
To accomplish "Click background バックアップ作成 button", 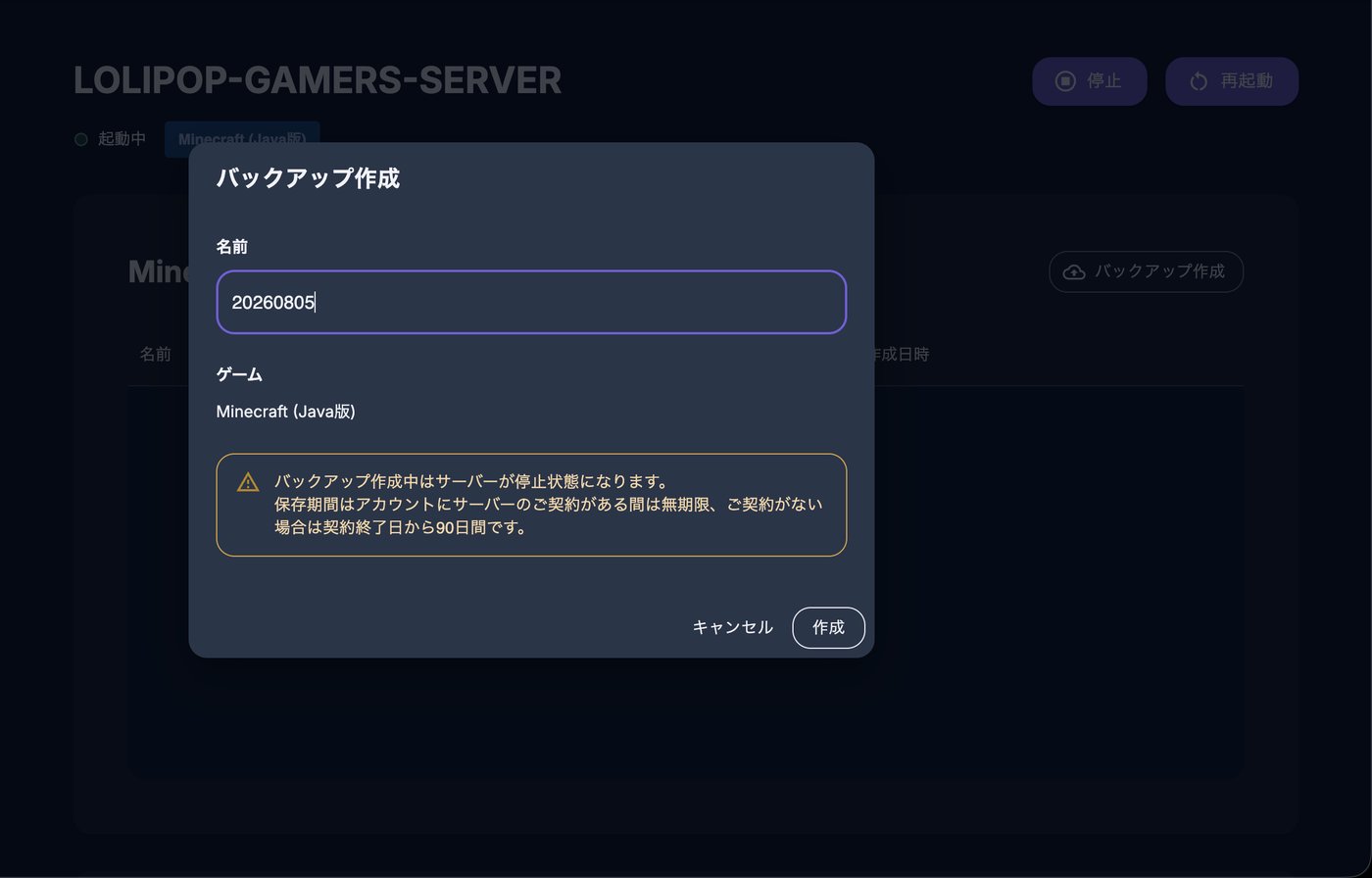I will pos(1146,271).
